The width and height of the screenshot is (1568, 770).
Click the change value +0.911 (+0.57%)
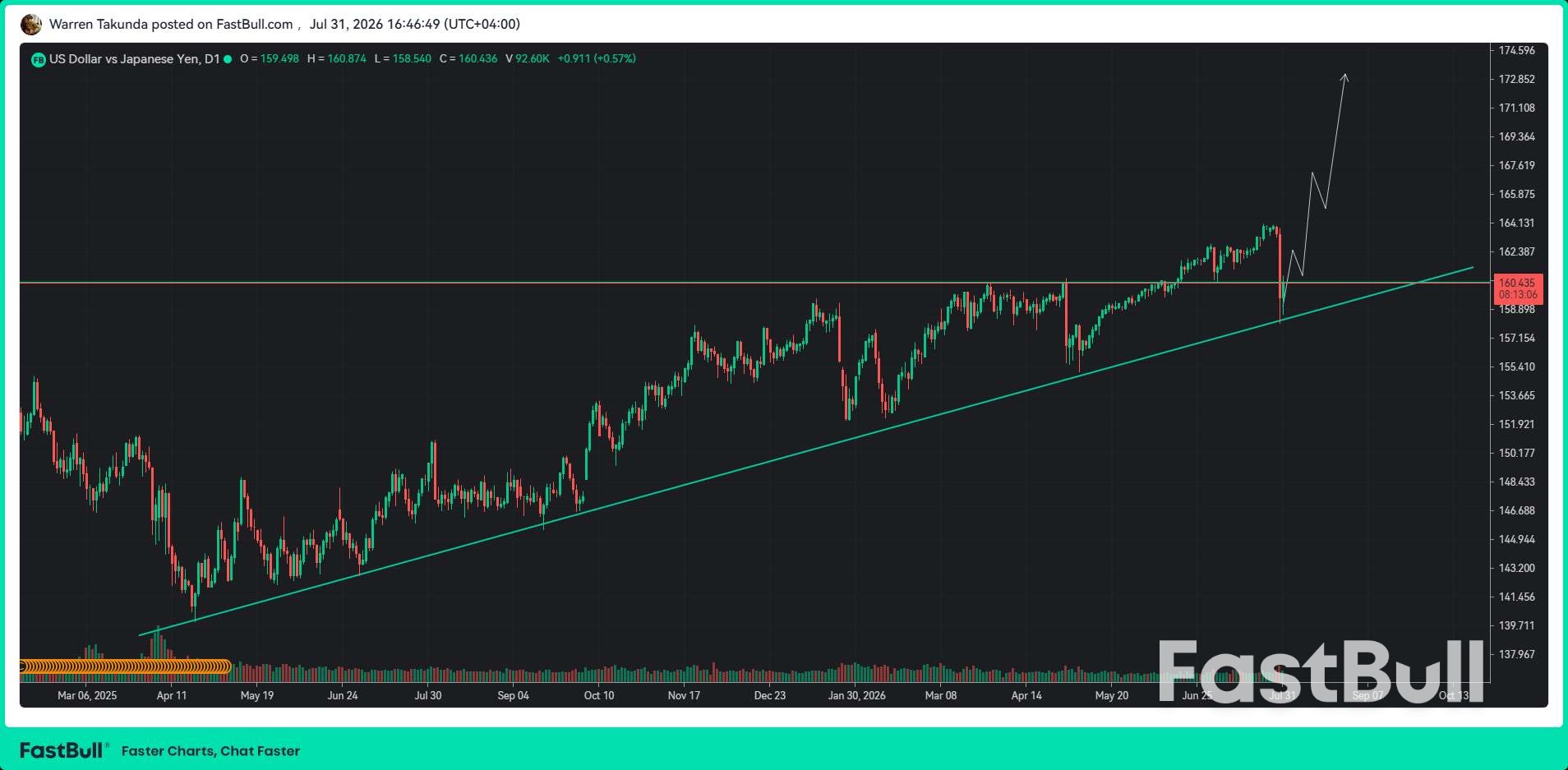point(597,59)
